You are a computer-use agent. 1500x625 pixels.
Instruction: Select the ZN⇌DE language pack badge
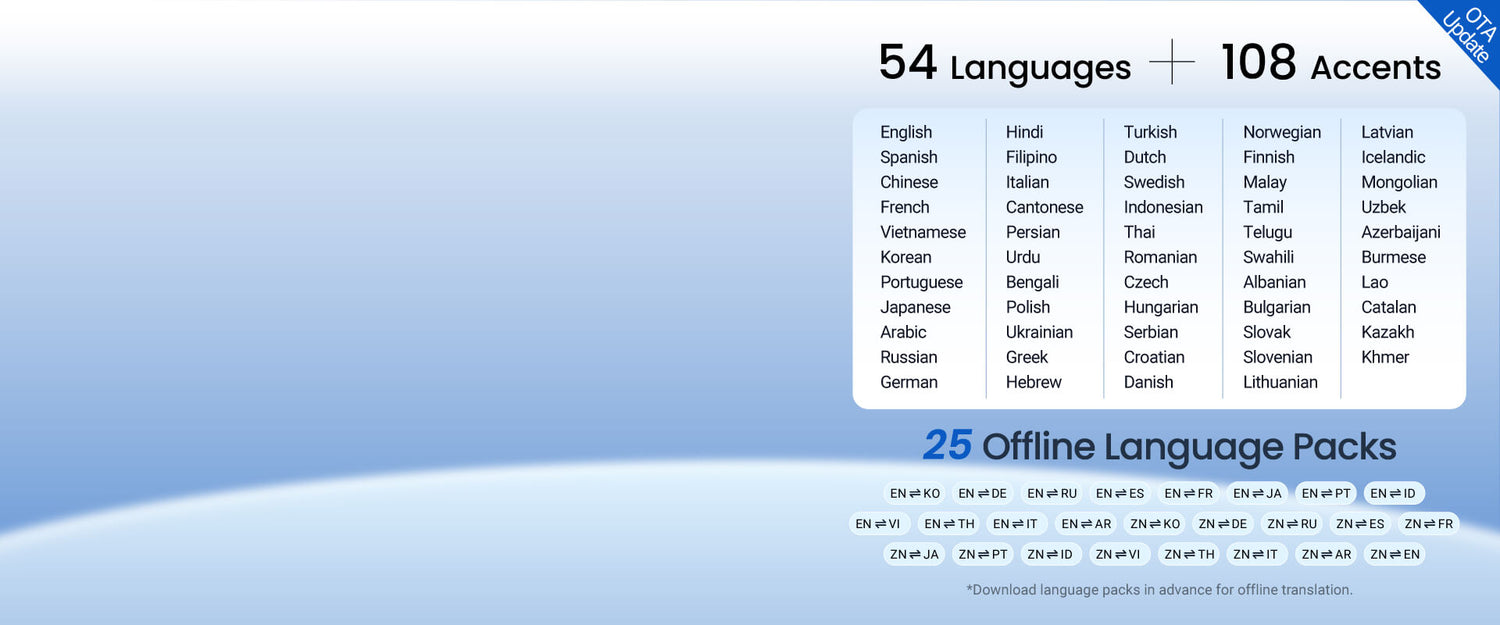coord(1223,523)
